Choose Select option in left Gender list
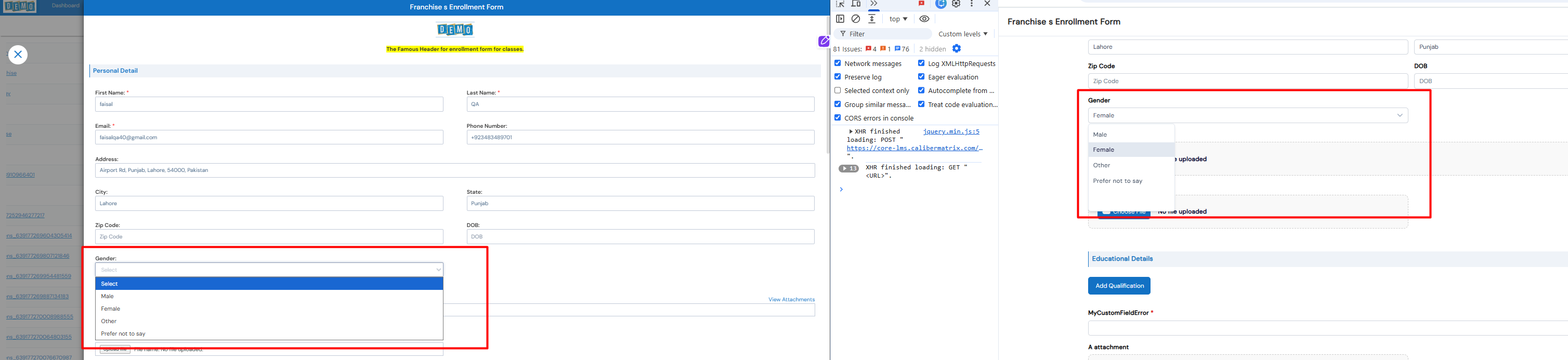Screen dimensions: 1568x360 tap(269, 284)
